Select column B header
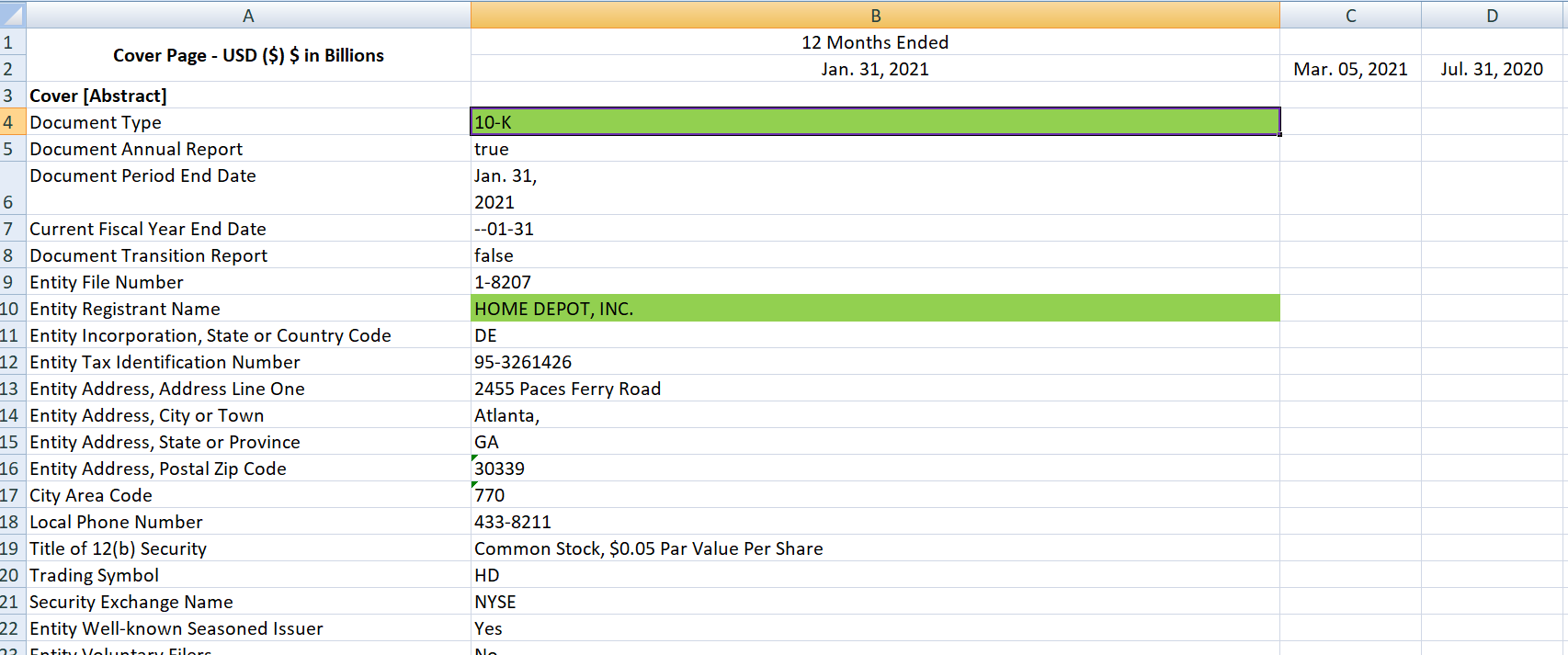This screenshot has height=655, width=1568. pyautogui.click(x=875, y=15)
